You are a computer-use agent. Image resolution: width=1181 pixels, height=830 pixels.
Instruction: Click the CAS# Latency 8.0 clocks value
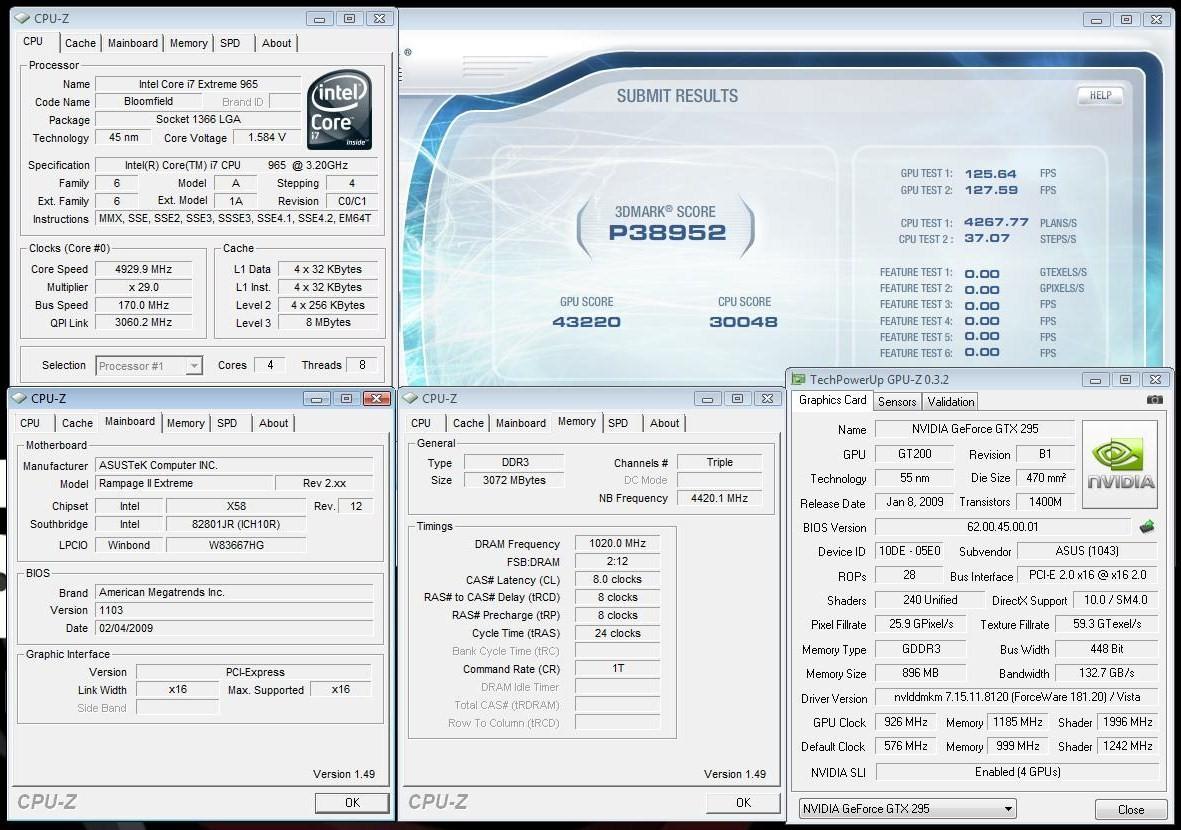[618, 579]
